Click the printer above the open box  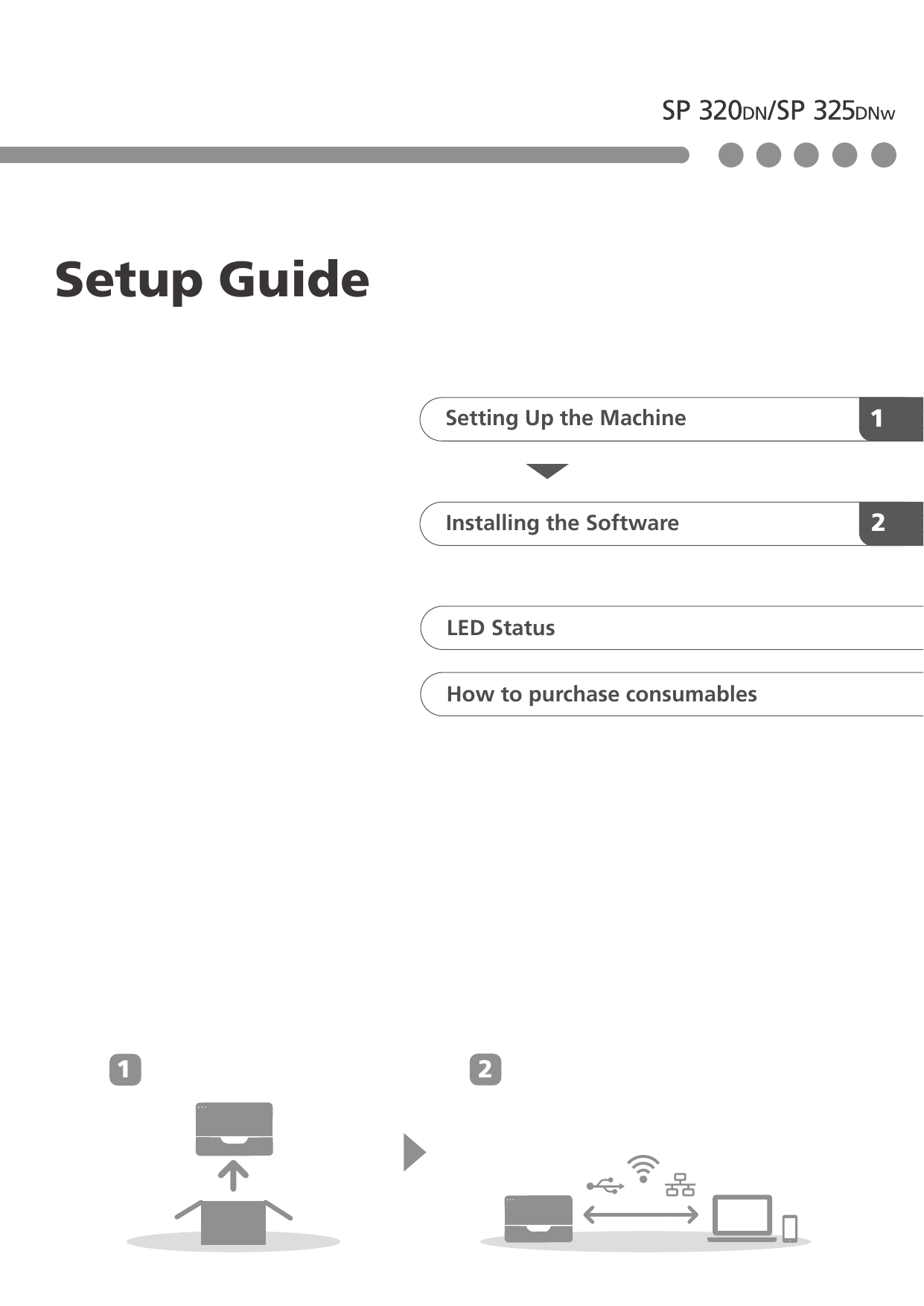point(234,1129)
